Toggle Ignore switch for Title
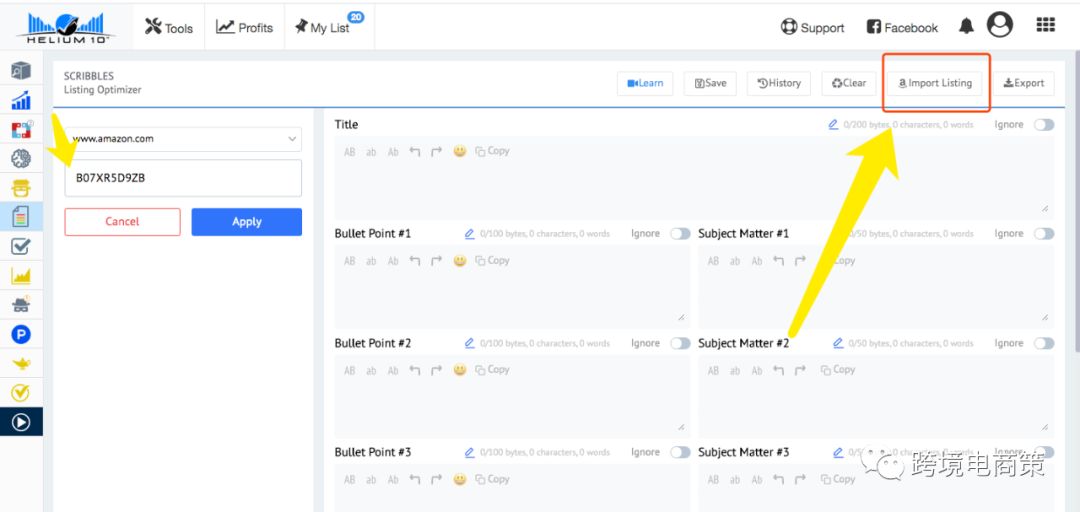The height and width of the screenshot is (512, 1080). click(x=1043, y=125)
